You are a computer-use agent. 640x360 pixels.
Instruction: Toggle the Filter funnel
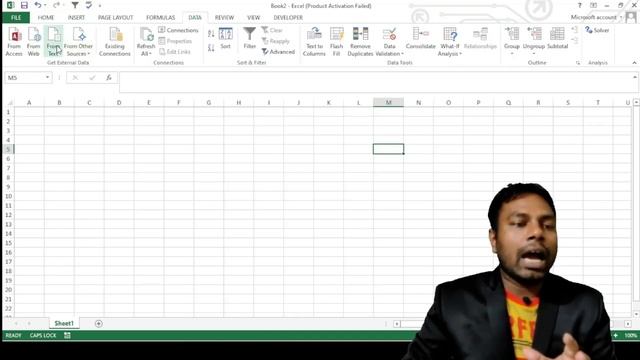(249, 38)
